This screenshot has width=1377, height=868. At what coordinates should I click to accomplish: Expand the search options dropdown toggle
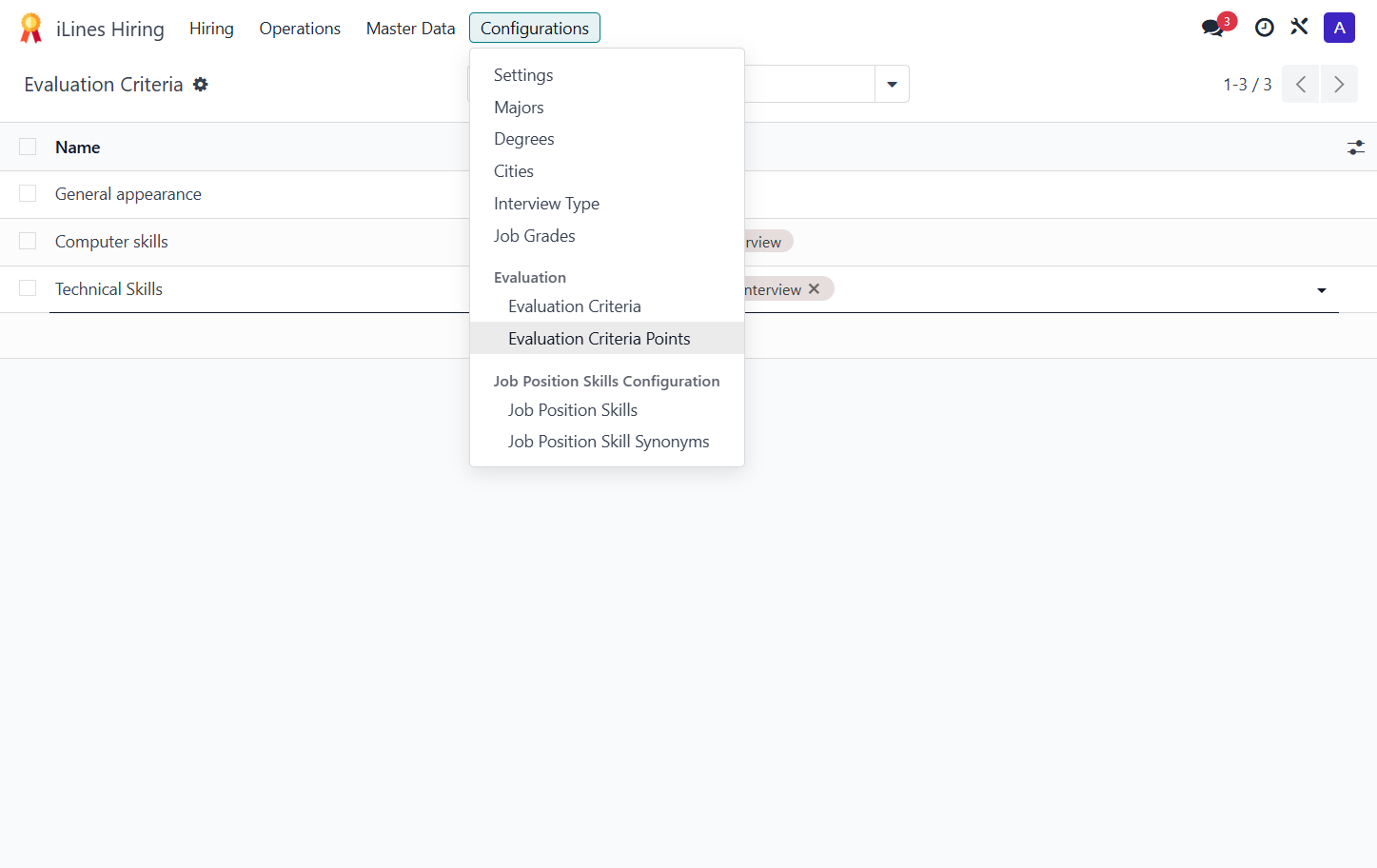892,84
